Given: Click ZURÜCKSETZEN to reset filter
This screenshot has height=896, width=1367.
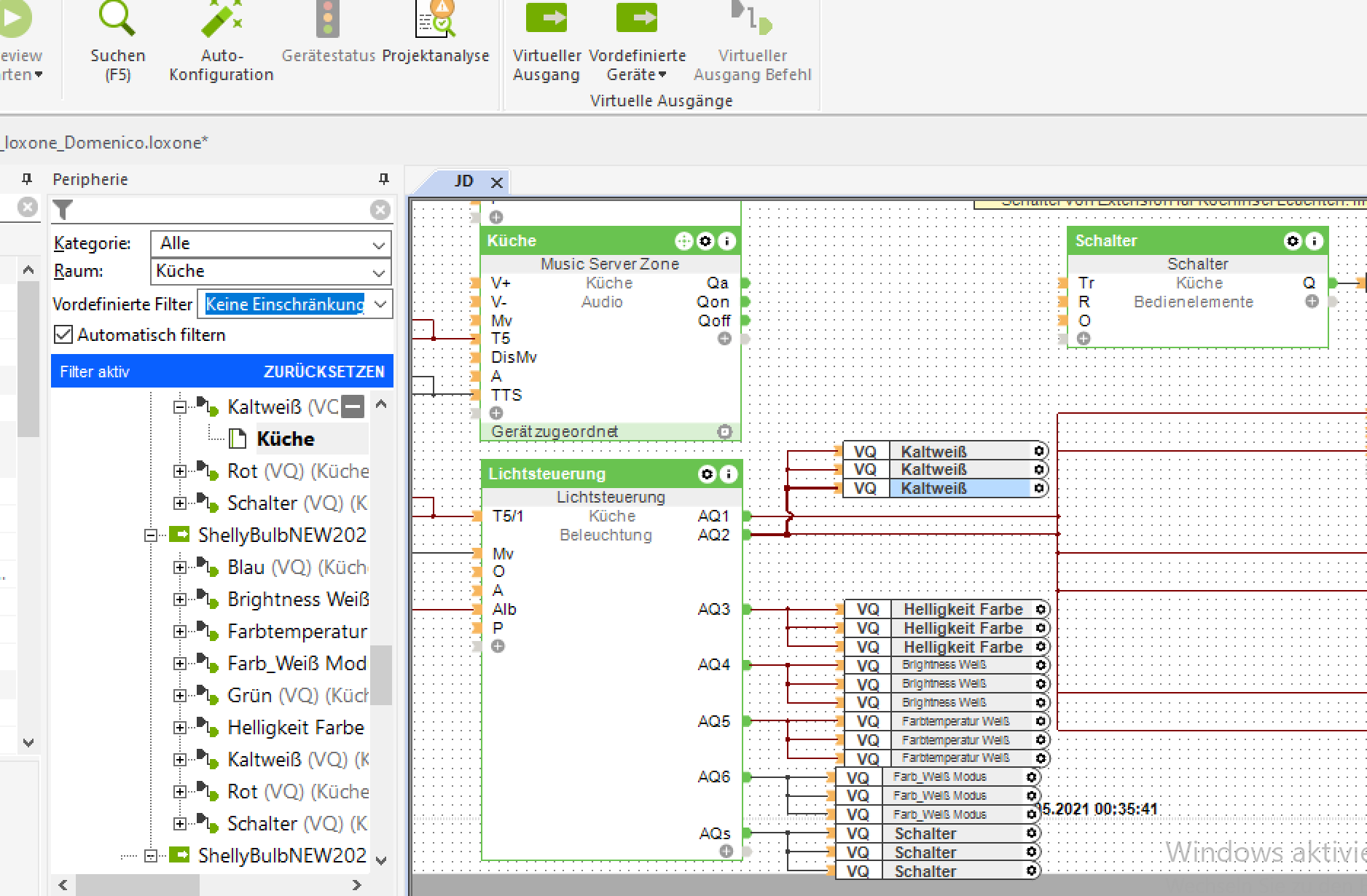Looking at the screenshot, I should click(x=324, y=372).
